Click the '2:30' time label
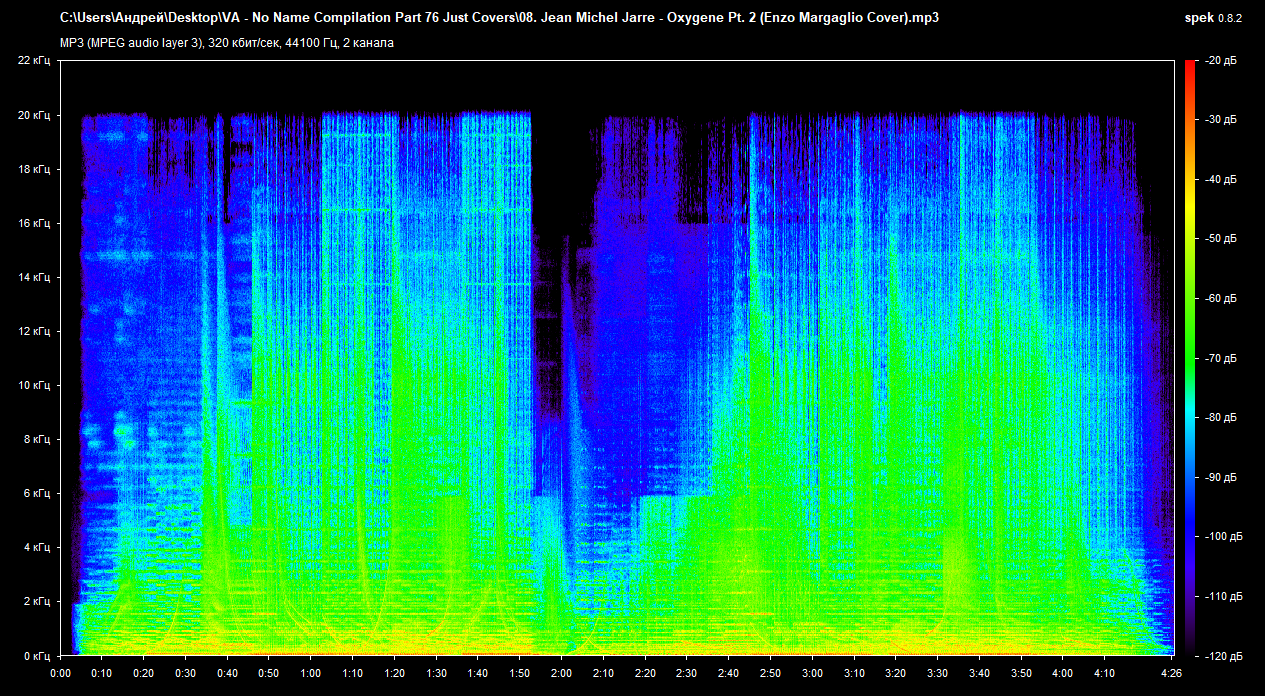 click(688, 673)
